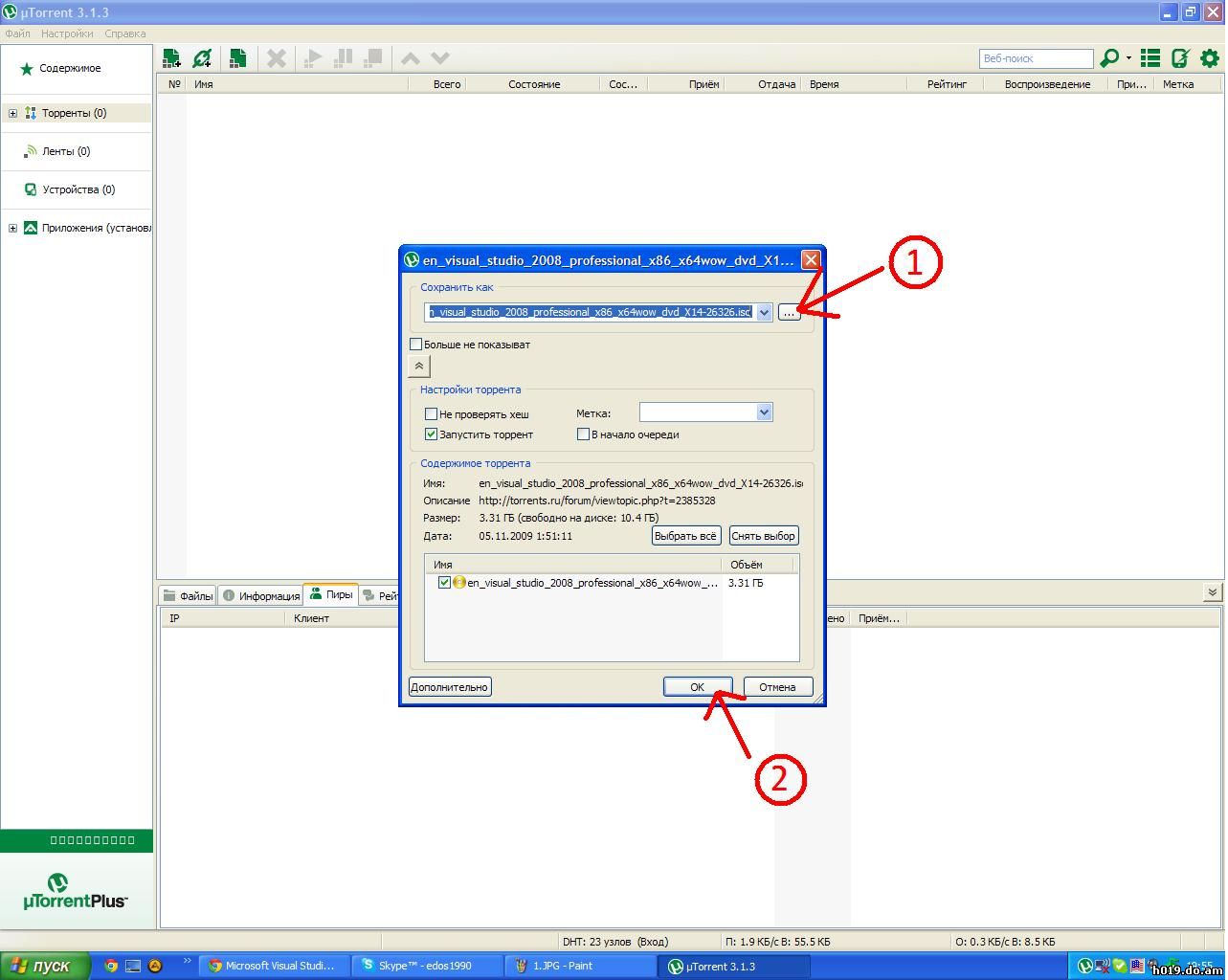Switch to the Файлы tab
Image resolution: width=1228 pixels, height=980 pixels.
[188, 595]
